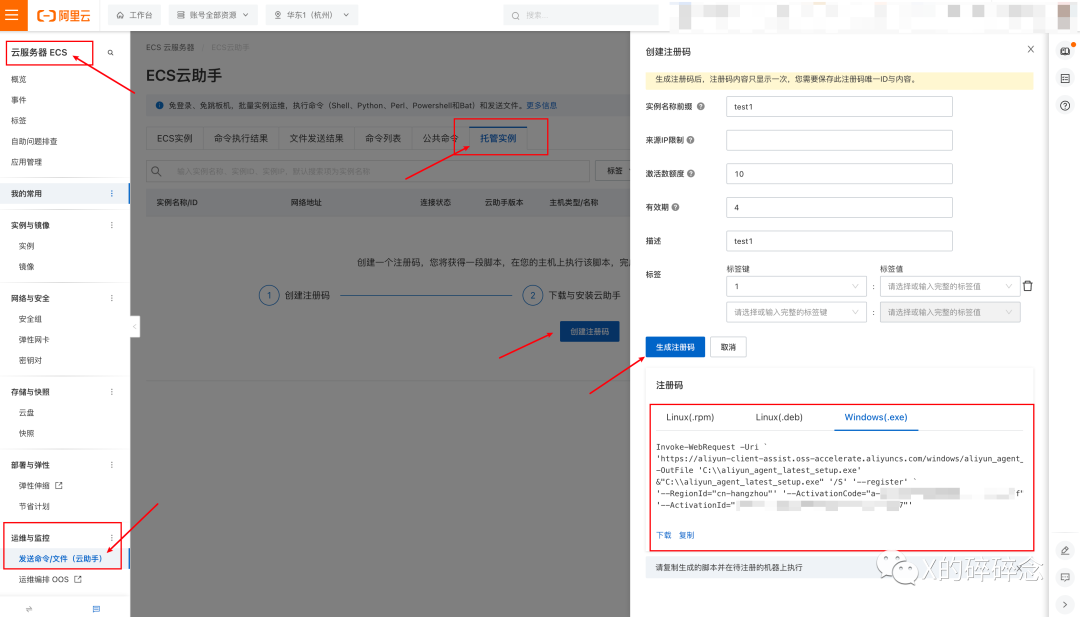Delete the tag row with trash icon
This screenshot has height=617, width=1080.
(1027, 286)
